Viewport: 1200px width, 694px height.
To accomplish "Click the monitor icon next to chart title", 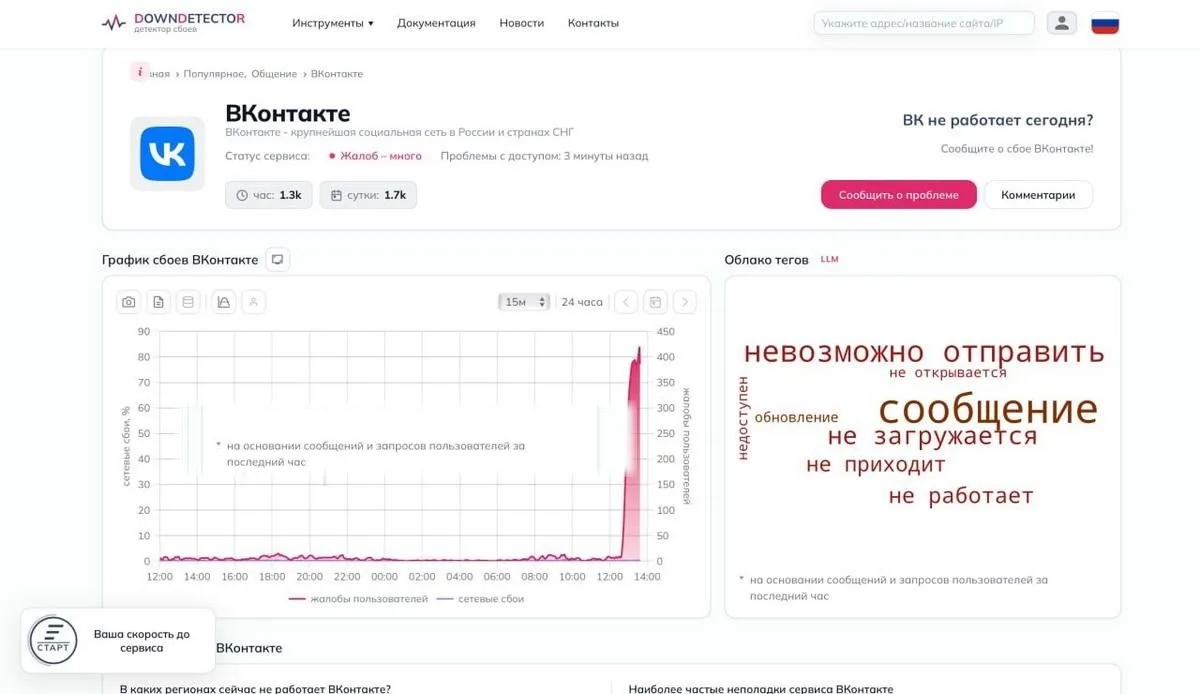I will point(278,260).
